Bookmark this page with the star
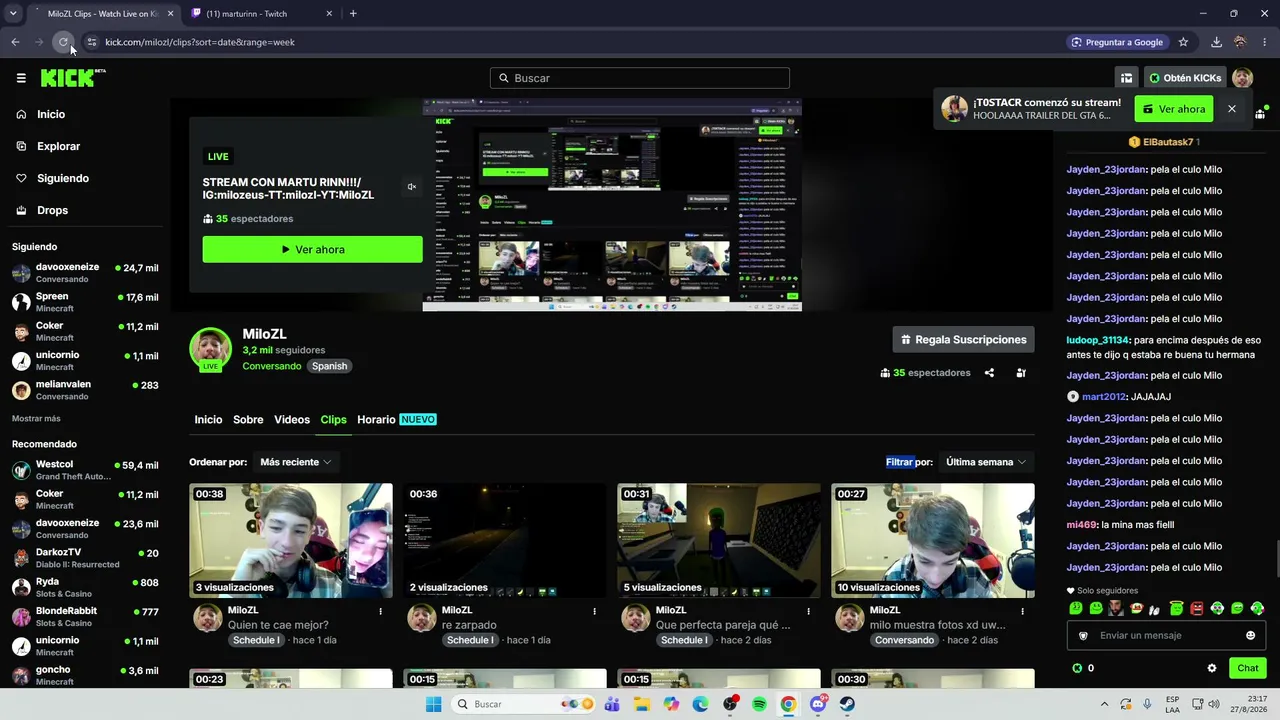Screen dimensions: 1280x720 coord(1183,42)
